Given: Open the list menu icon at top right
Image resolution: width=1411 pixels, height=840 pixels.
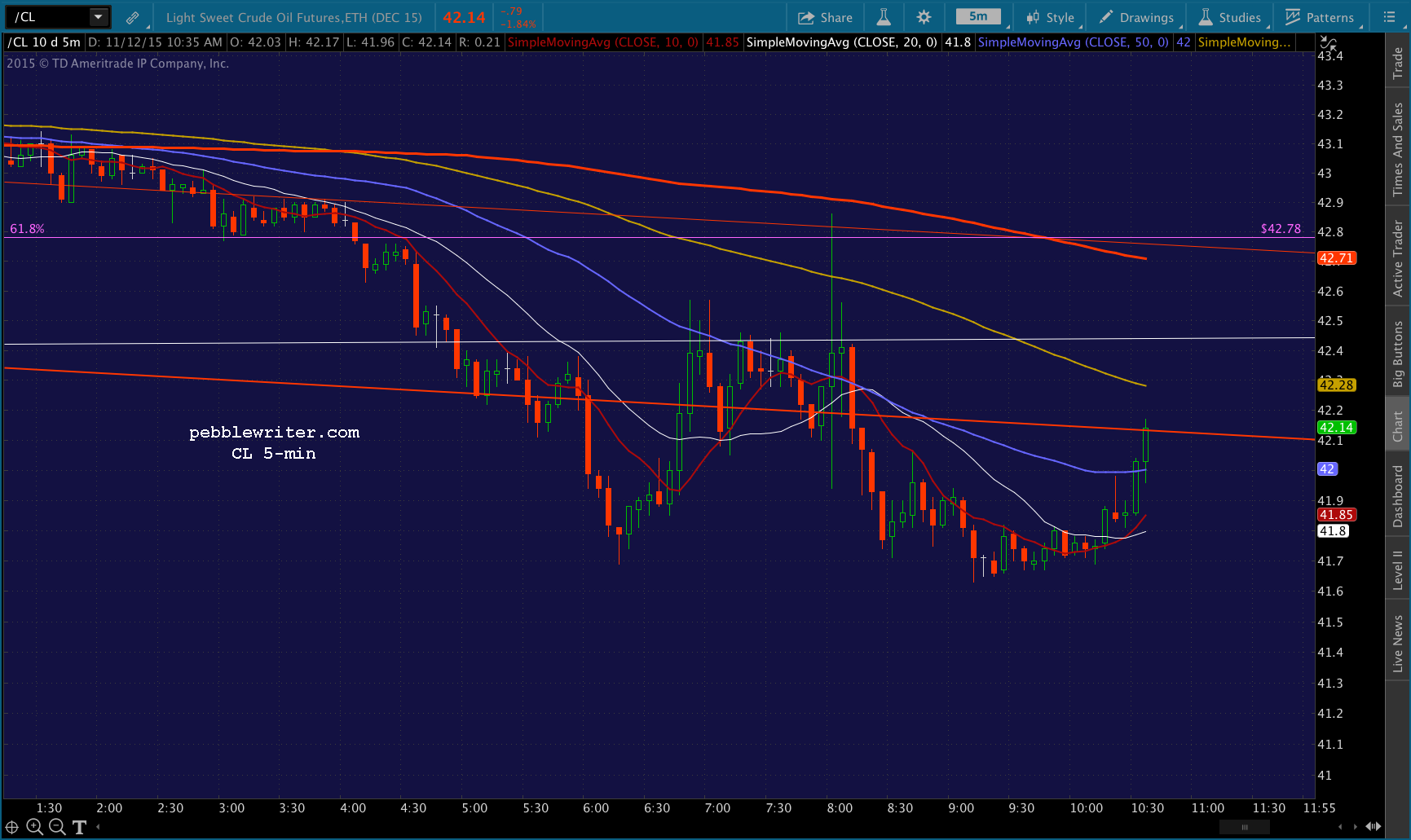Looking at the screenshot, I should [x=1390, y=17].
